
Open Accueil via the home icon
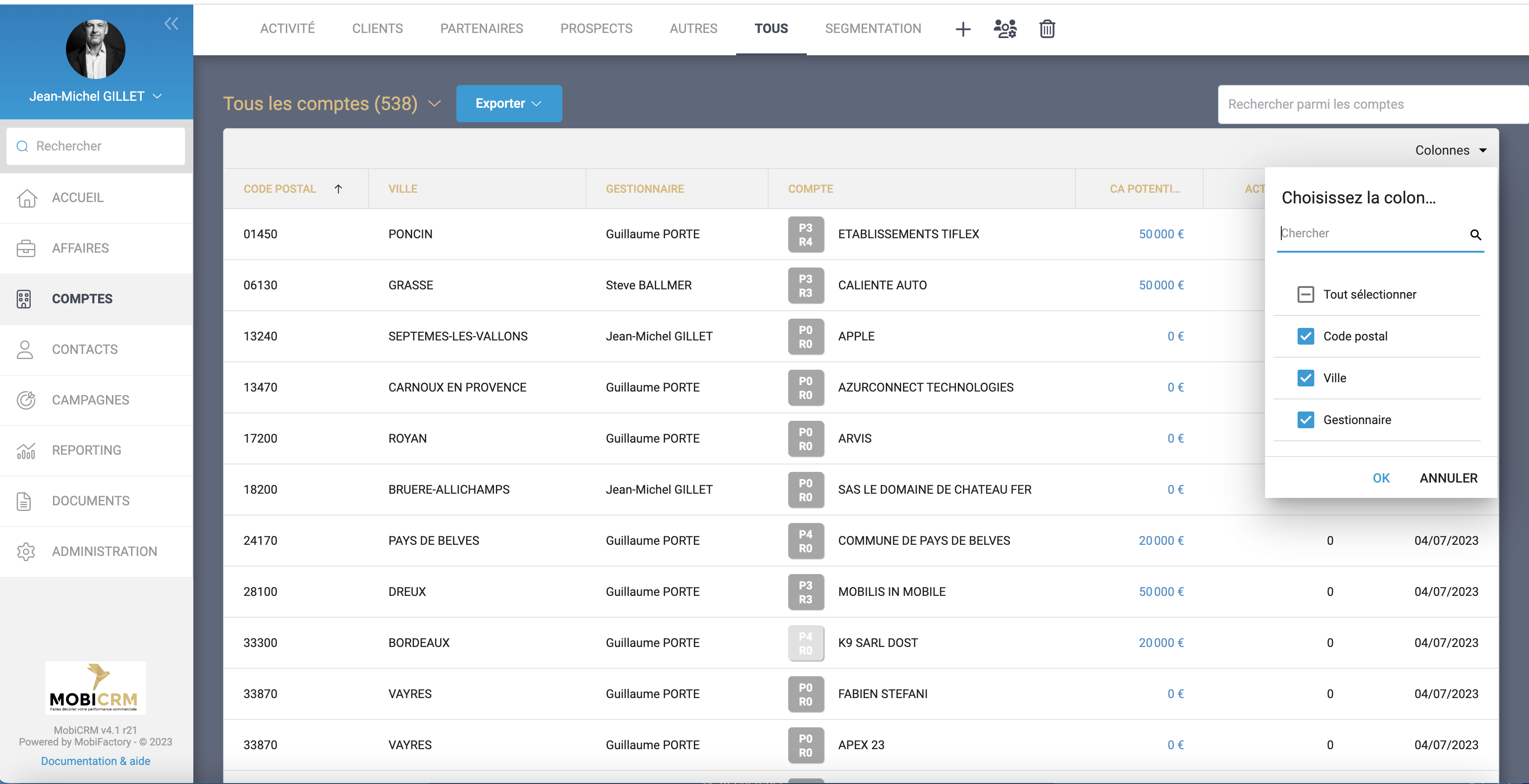26,198
